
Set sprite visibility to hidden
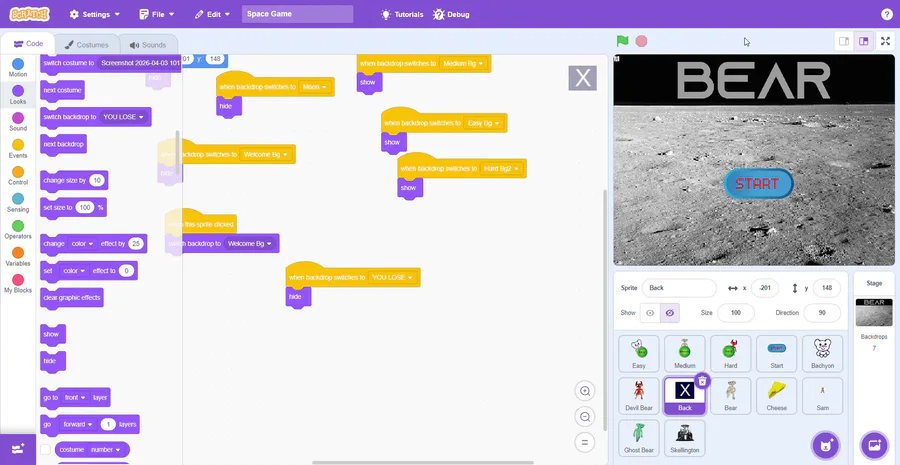pyautogui.click(x=669, y=313)
